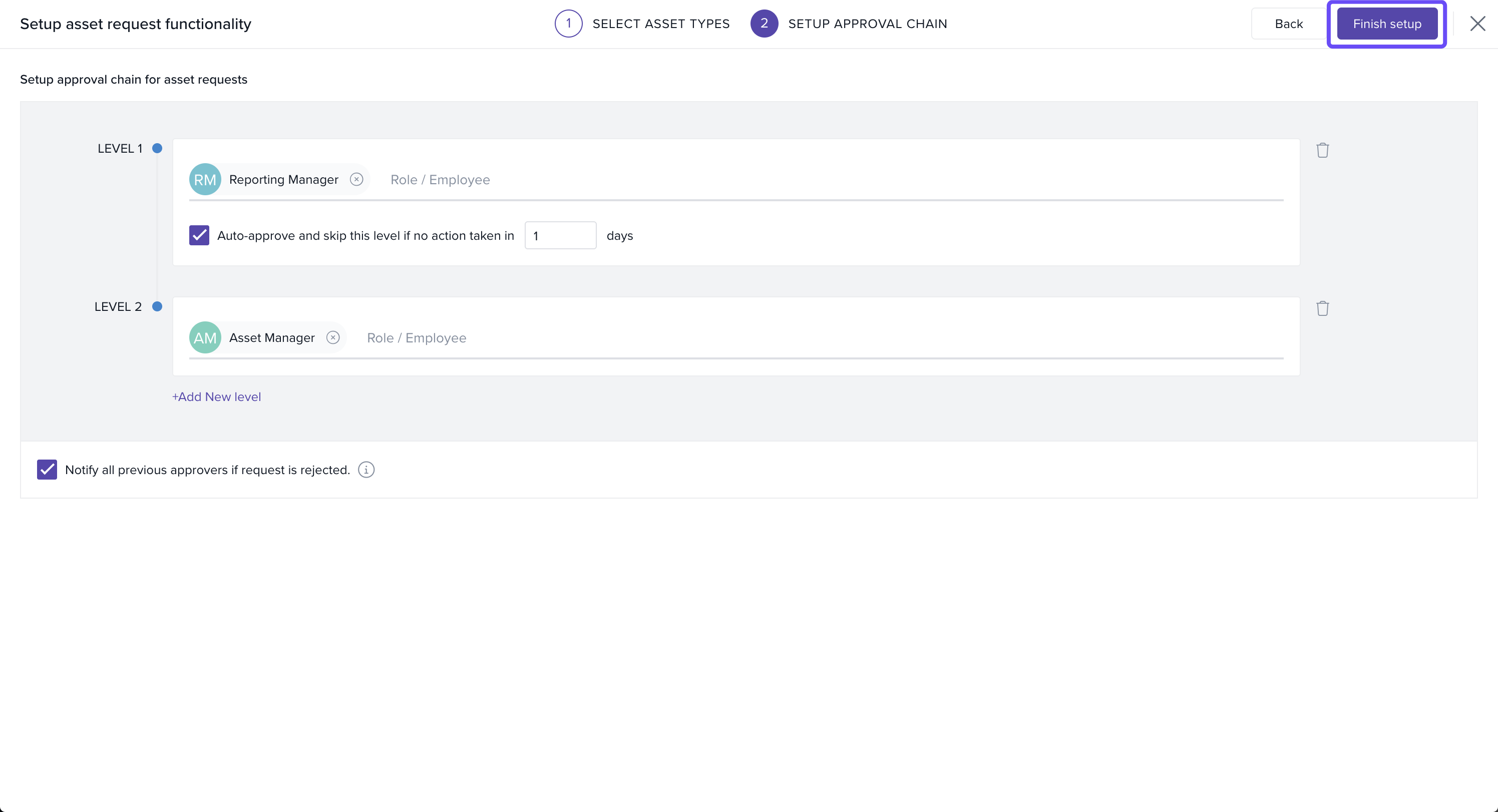This screenshot has width=1498, height=812.
Task: Click the AM avatar circle
Action: pyautogui.click(x=205, y=337)
